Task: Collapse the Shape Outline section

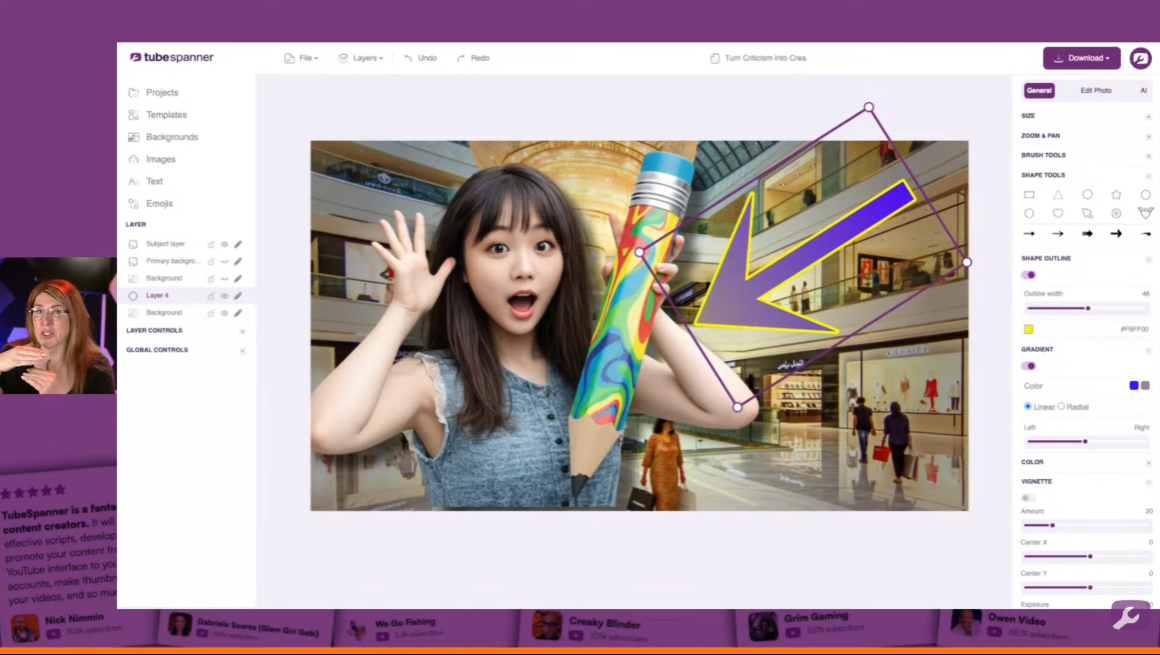Action: 1148,259
